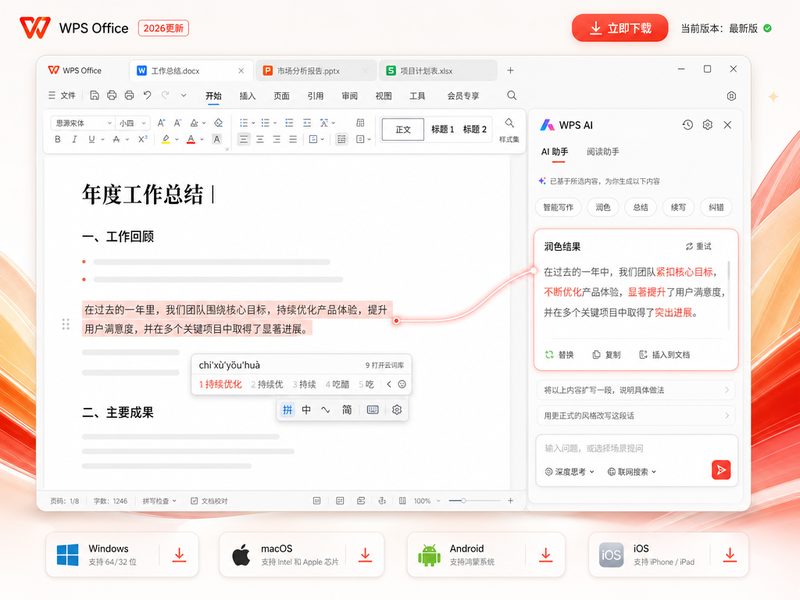This screenshot has width=800, height=600.
Task: Expand highlight color dropdown arrow
Action: tap(177, 139)
